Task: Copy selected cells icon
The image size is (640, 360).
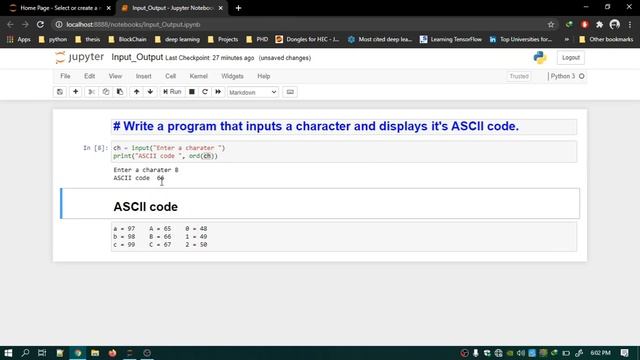Action: coord(106,92)
